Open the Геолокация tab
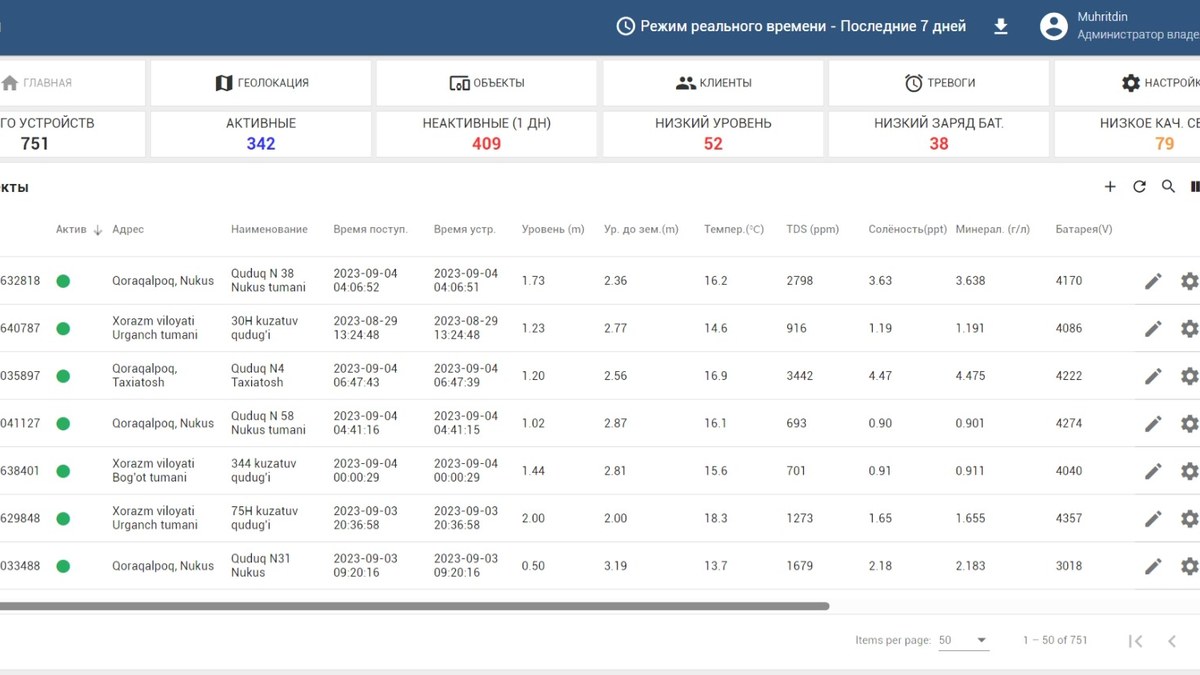The image size is (1200, 675). [x=261, y=83]
